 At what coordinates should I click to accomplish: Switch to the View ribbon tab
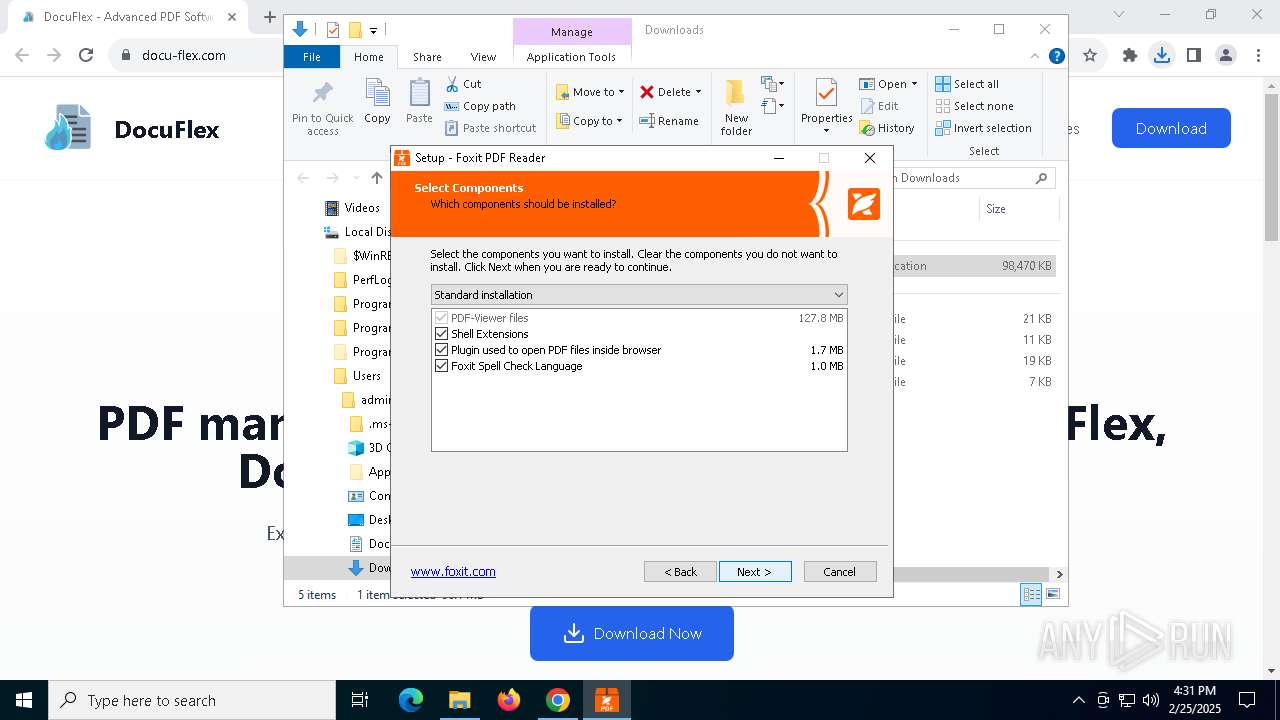[483, 57]
